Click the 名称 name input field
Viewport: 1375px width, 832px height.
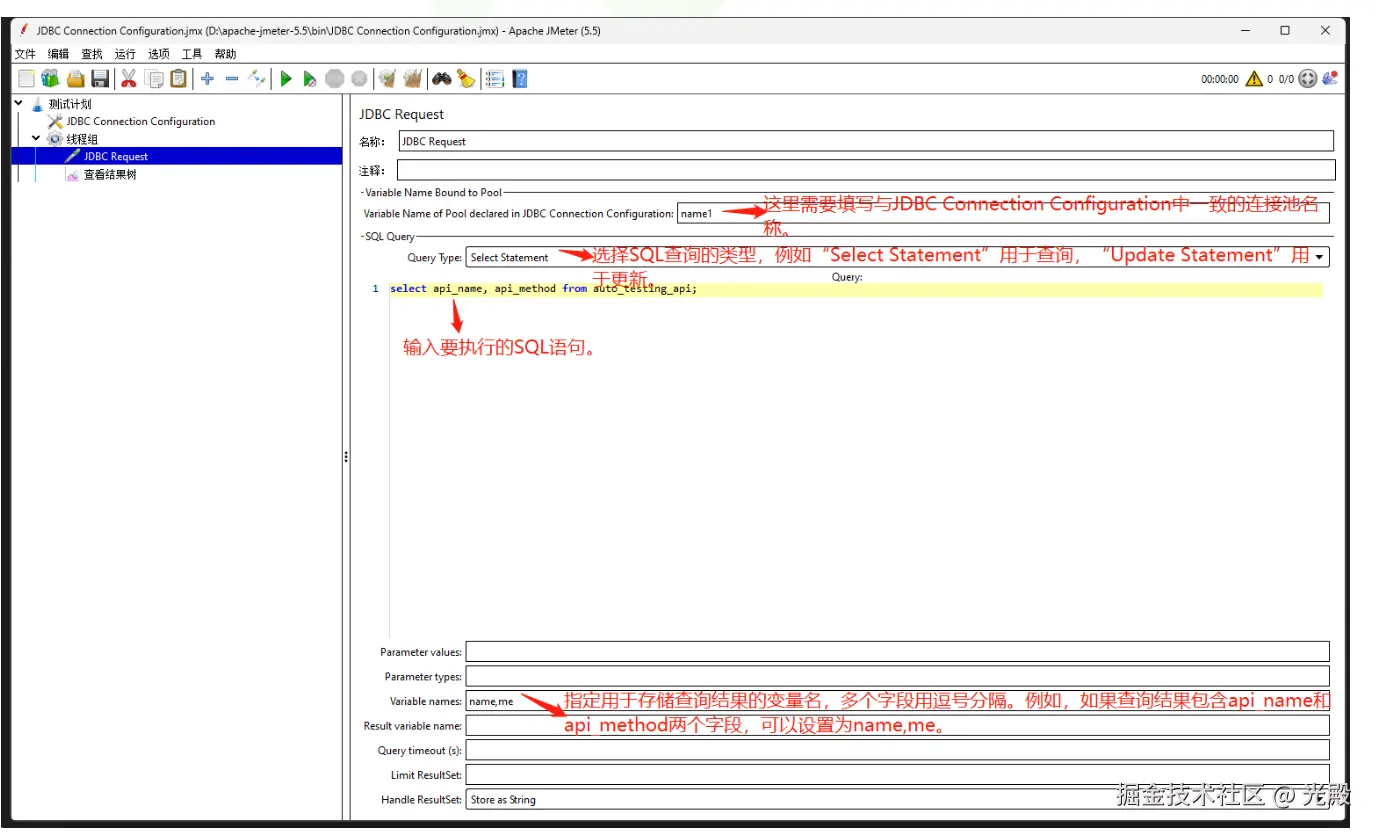click(866, 141)
